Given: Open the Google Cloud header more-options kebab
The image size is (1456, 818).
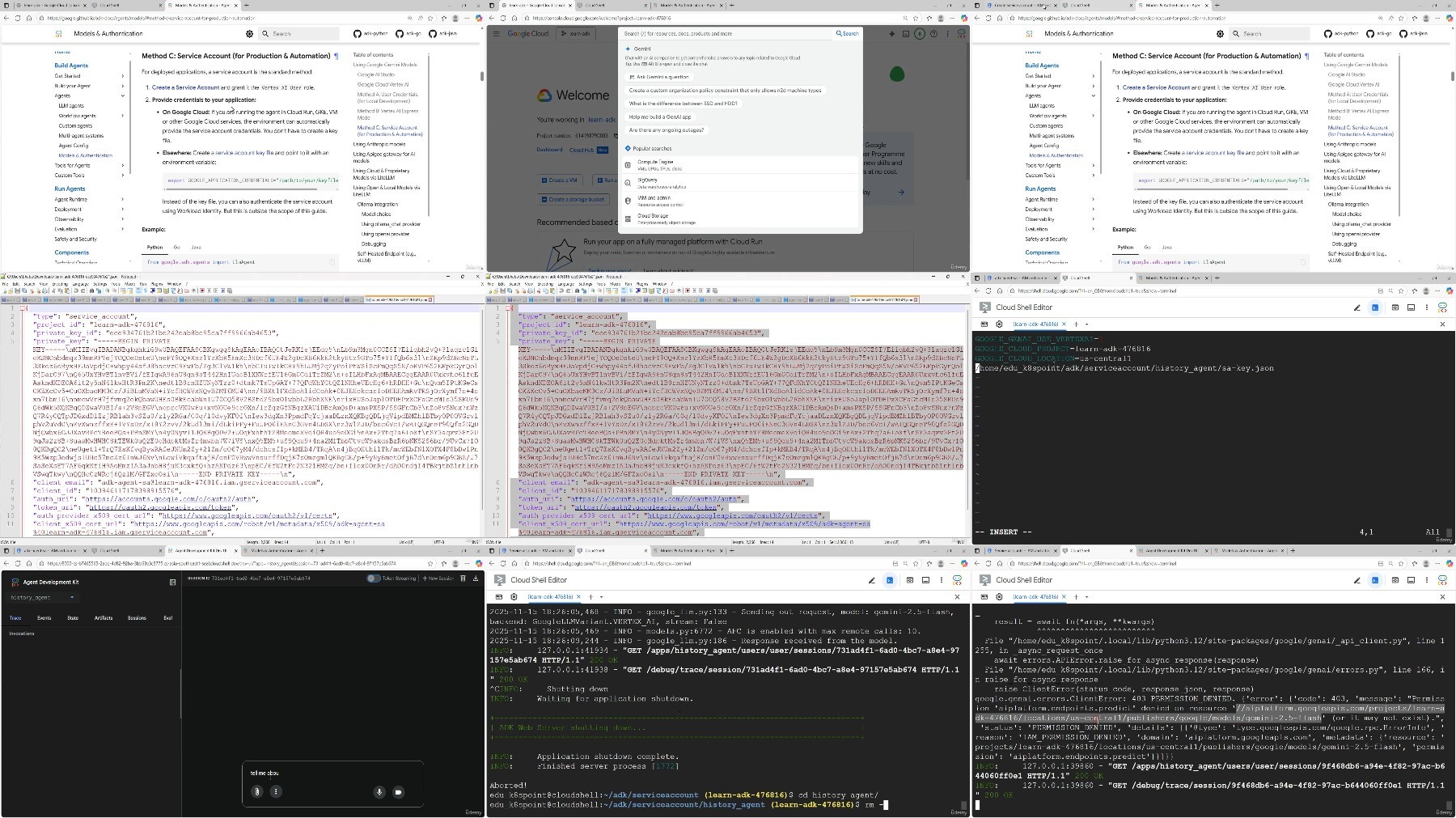Looking at the screenshot, I should pyautogui.click(x=946, y=34).
